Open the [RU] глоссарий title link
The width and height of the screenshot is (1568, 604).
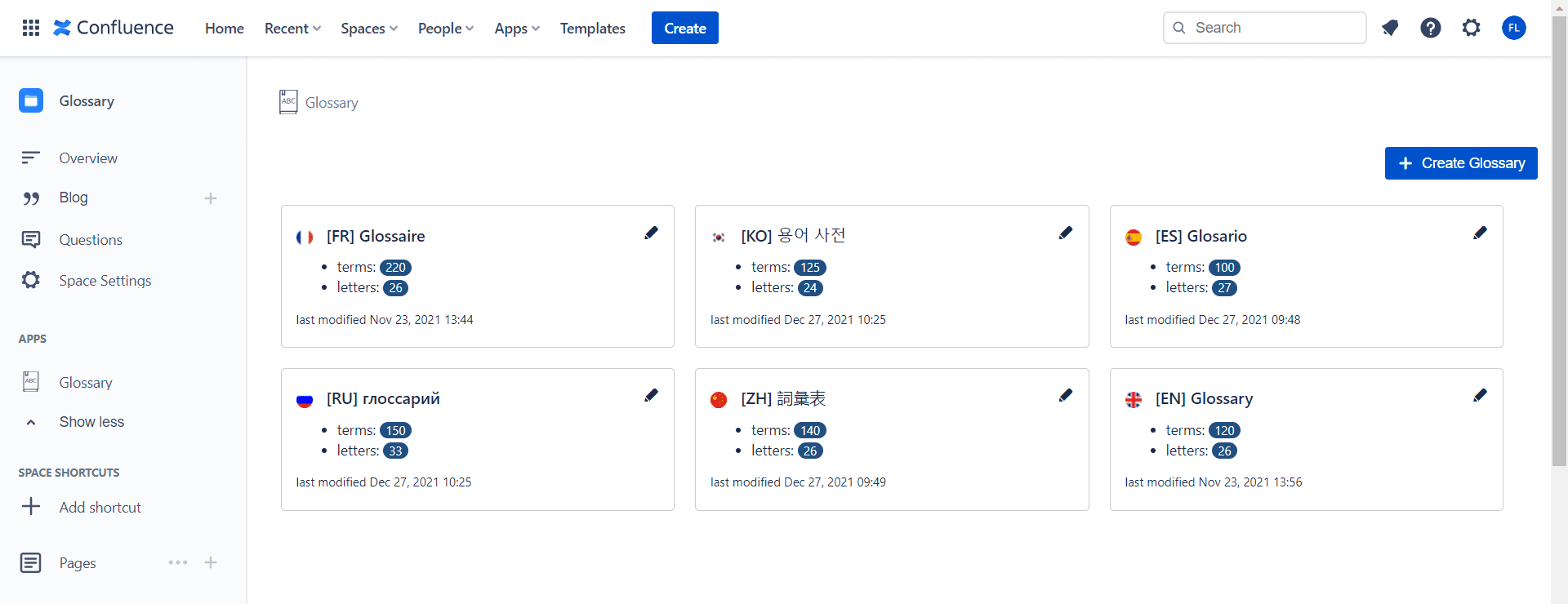pos(383,398)
